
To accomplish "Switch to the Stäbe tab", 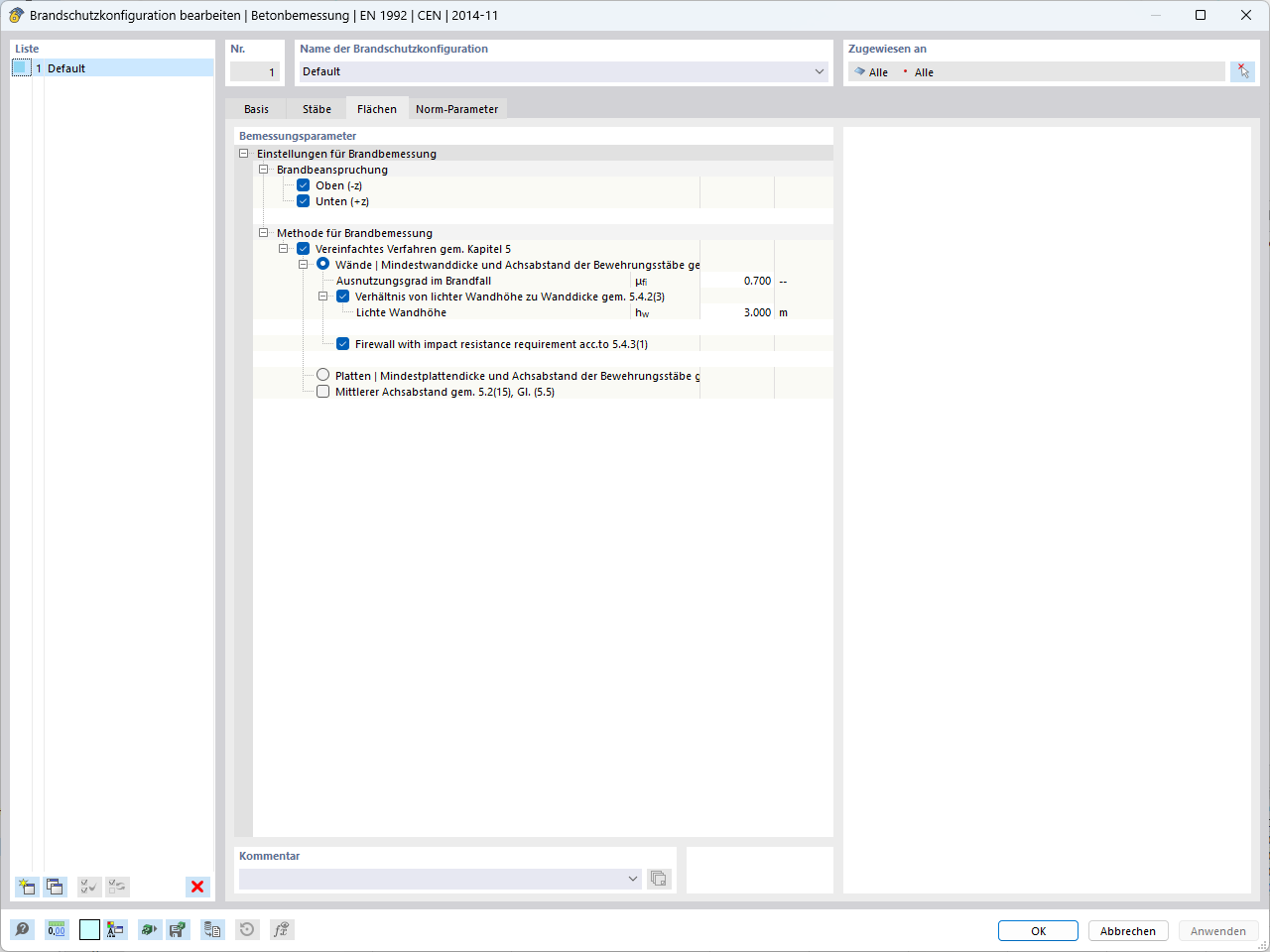I will point(317,109).
